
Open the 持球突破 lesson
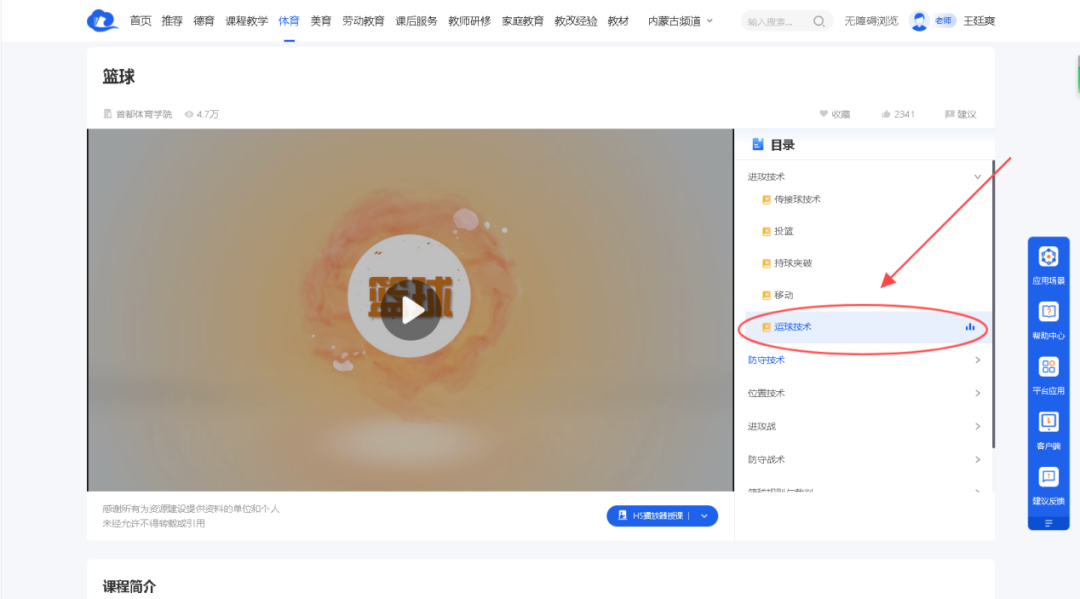[x=793, y=263]
